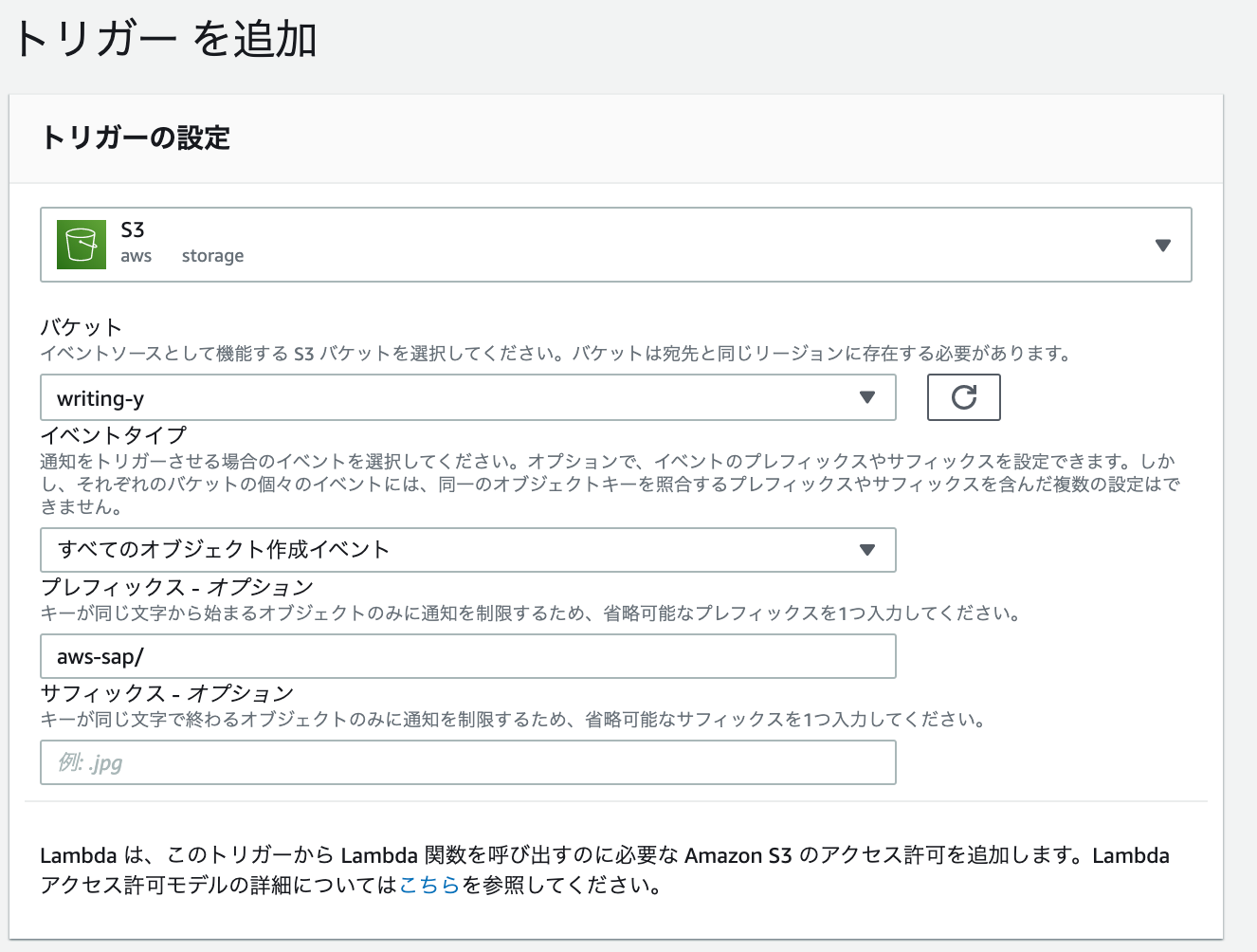Click the トリガーの設定 section heading

tap(136, 138)
